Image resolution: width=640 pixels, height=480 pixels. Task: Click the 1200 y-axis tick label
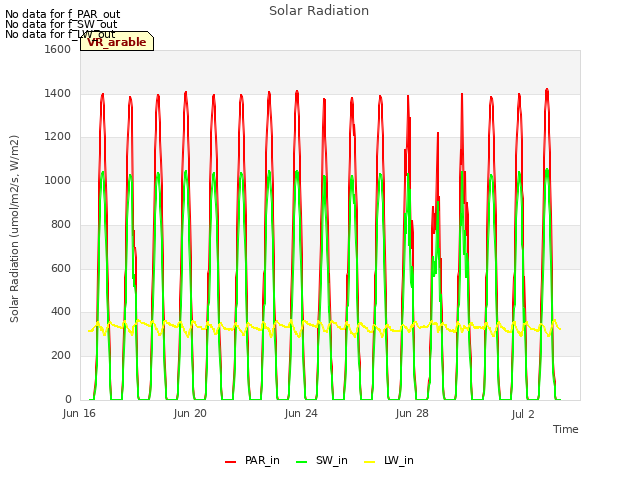[x=58, y=137]
